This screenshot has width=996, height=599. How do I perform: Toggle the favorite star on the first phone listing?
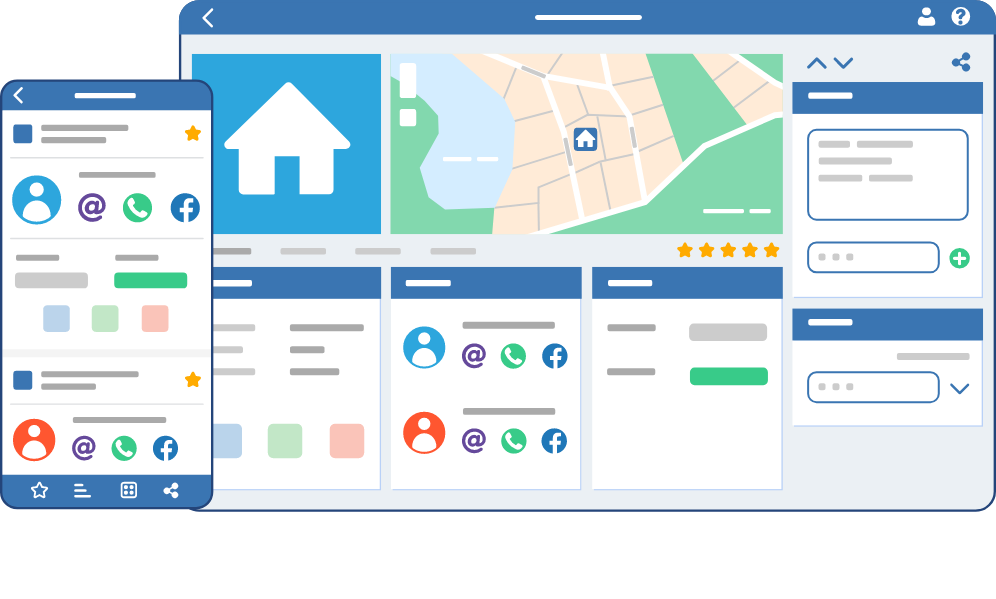pyautogui.click(x=193, y=133)
